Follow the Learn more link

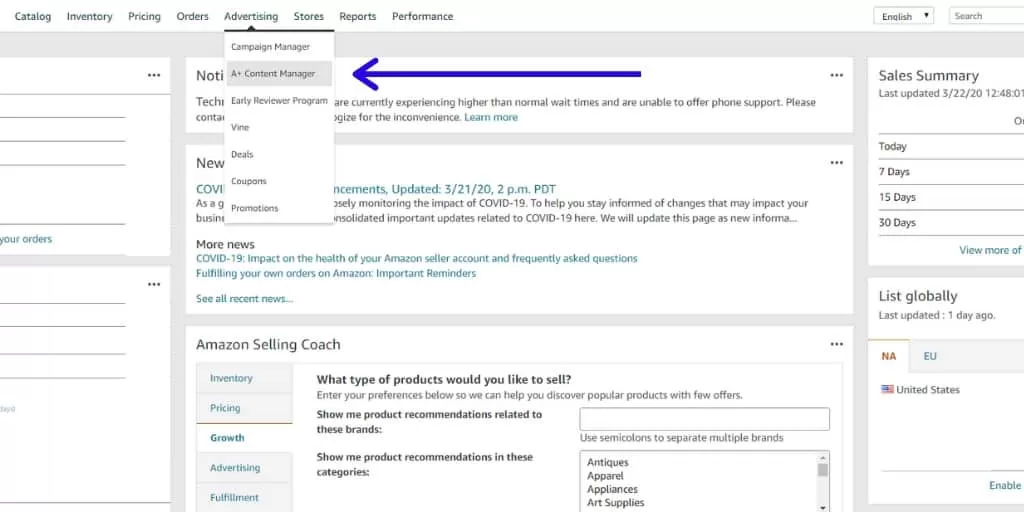coord(491,118)
